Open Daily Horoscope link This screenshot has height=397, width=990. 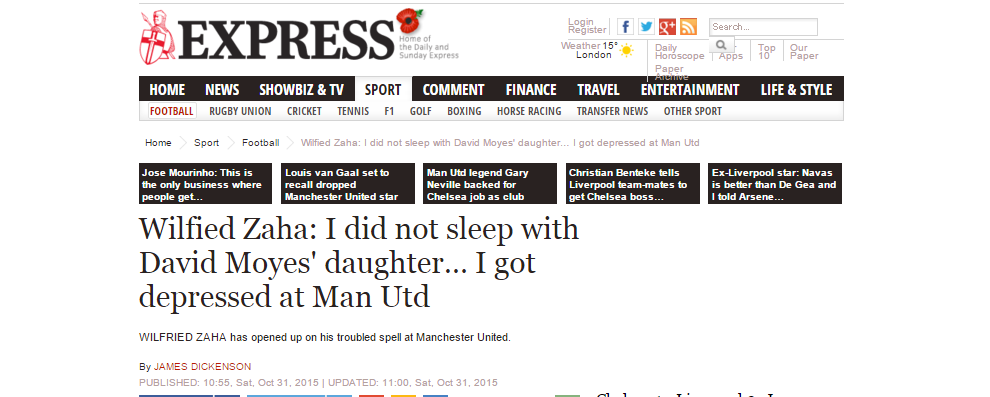(x=679, y=52)
